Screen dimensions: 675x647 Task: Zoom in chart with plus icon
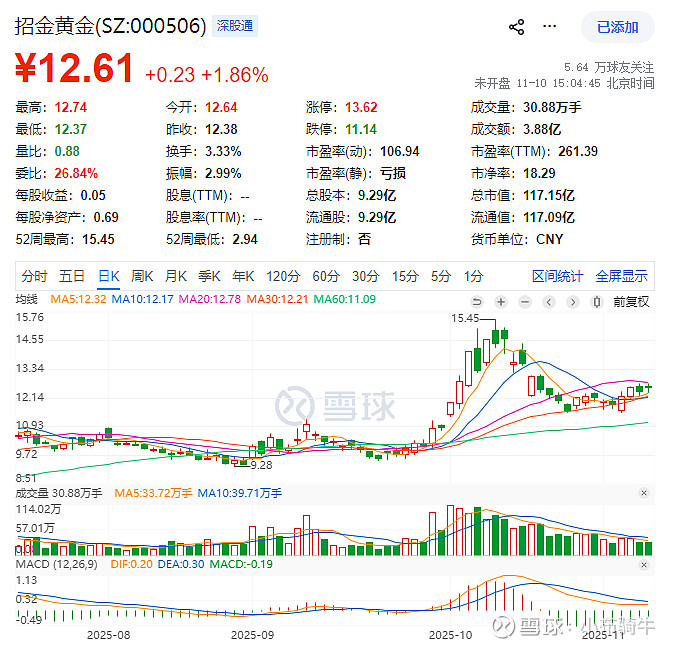click(501, 302)
